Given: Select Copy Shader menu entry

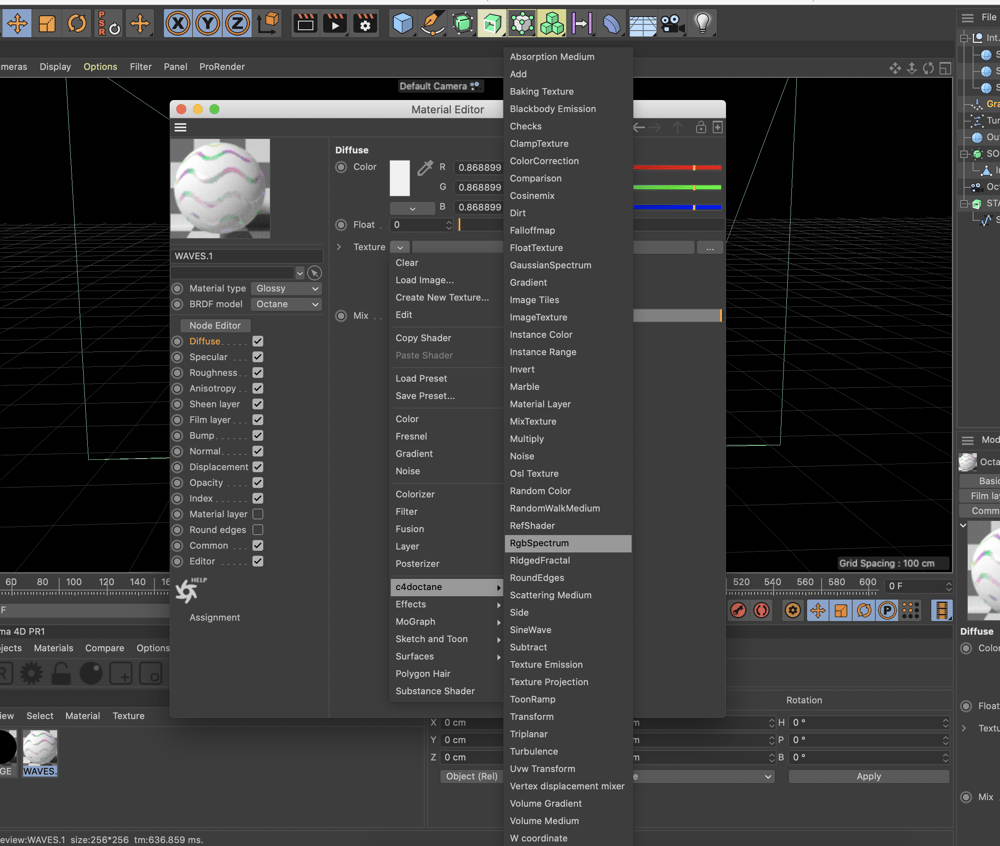Looking at the screenshot, I should click(x=423, y=338).
